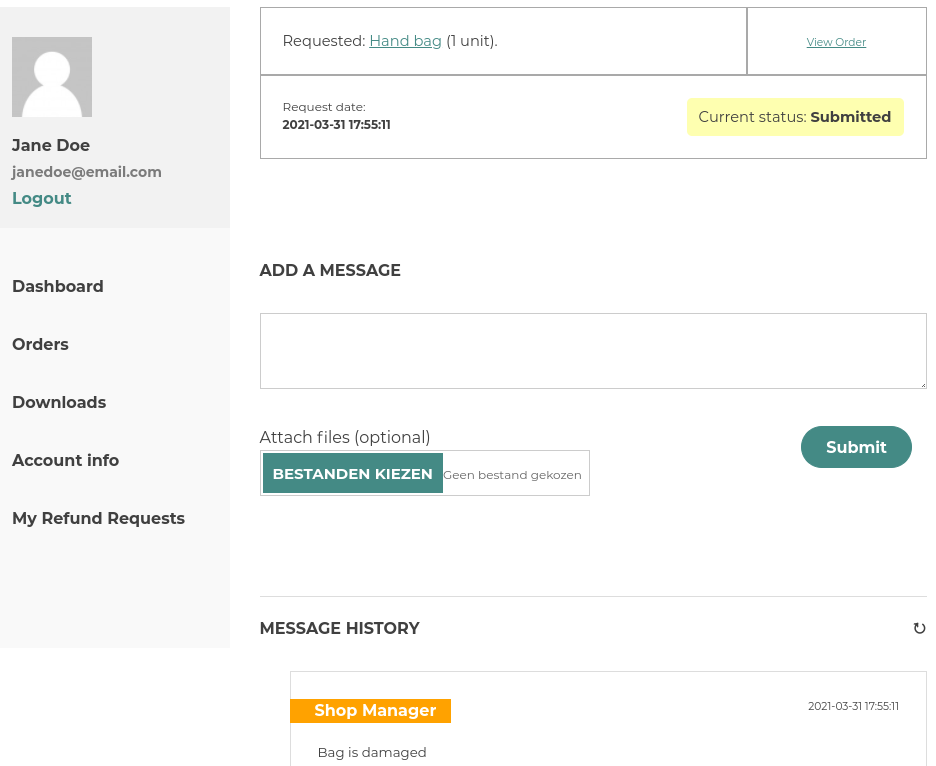Focus the Add a Message text area
Image resolution: width=936 pixels, height=766 pixels.
click(593, 351)
